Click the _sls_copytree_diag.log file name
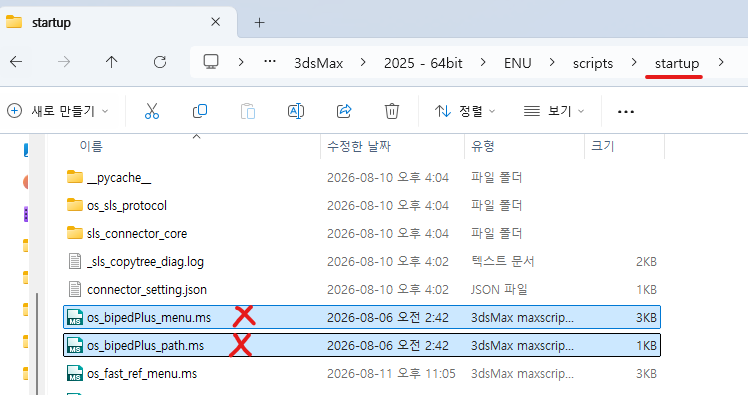748x395 pixels. [145, 262]
